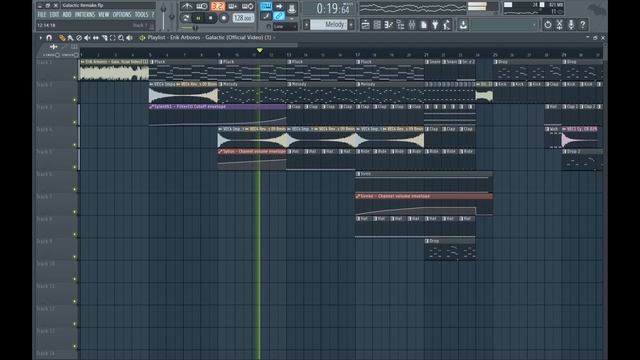640x360 pixels.
Task: Click the plus button right of Melody
Action: tap(351, 25)
